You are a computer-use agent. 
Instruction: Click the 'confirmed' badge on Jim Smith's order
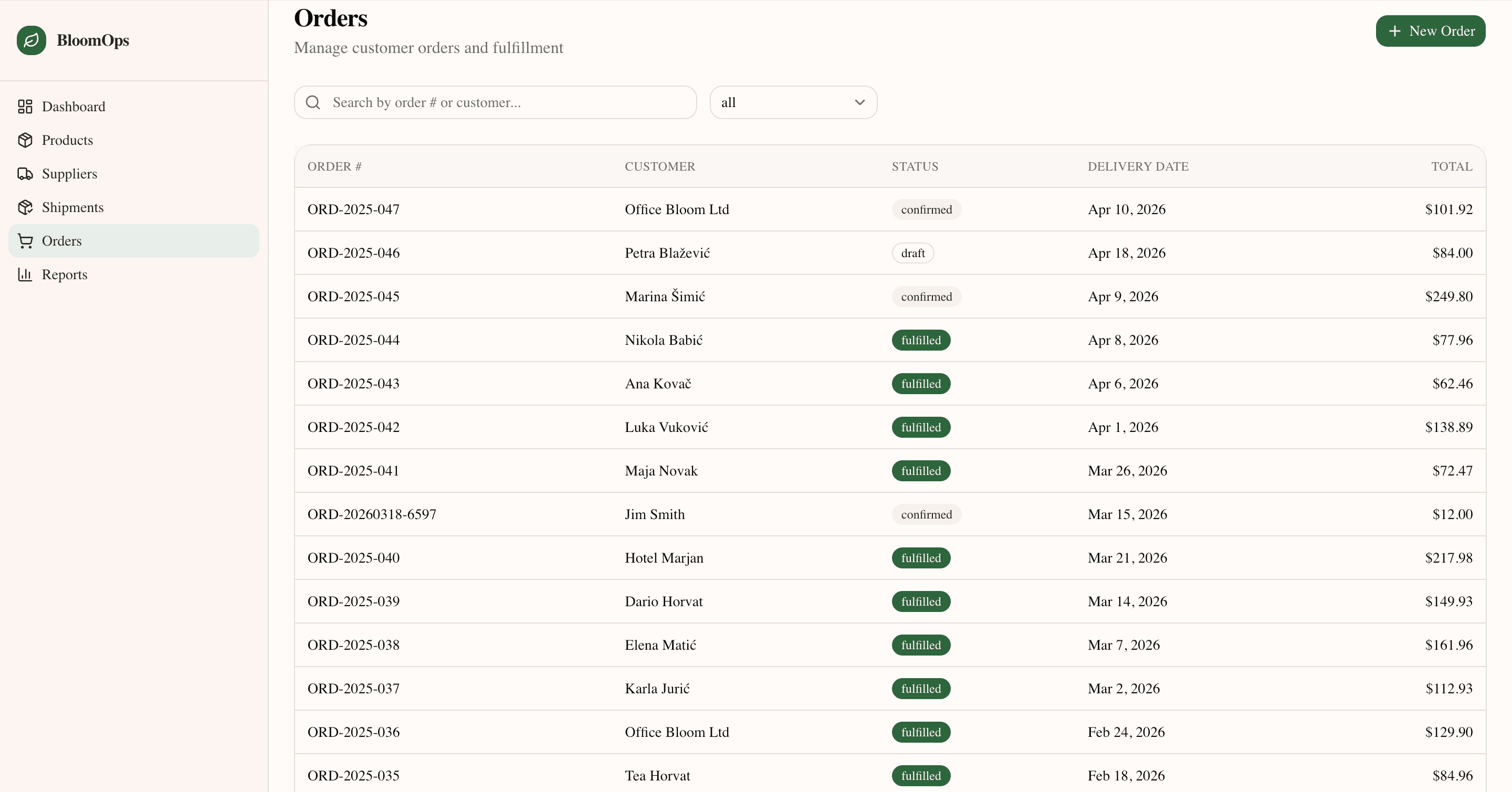[x=926, y=514]
